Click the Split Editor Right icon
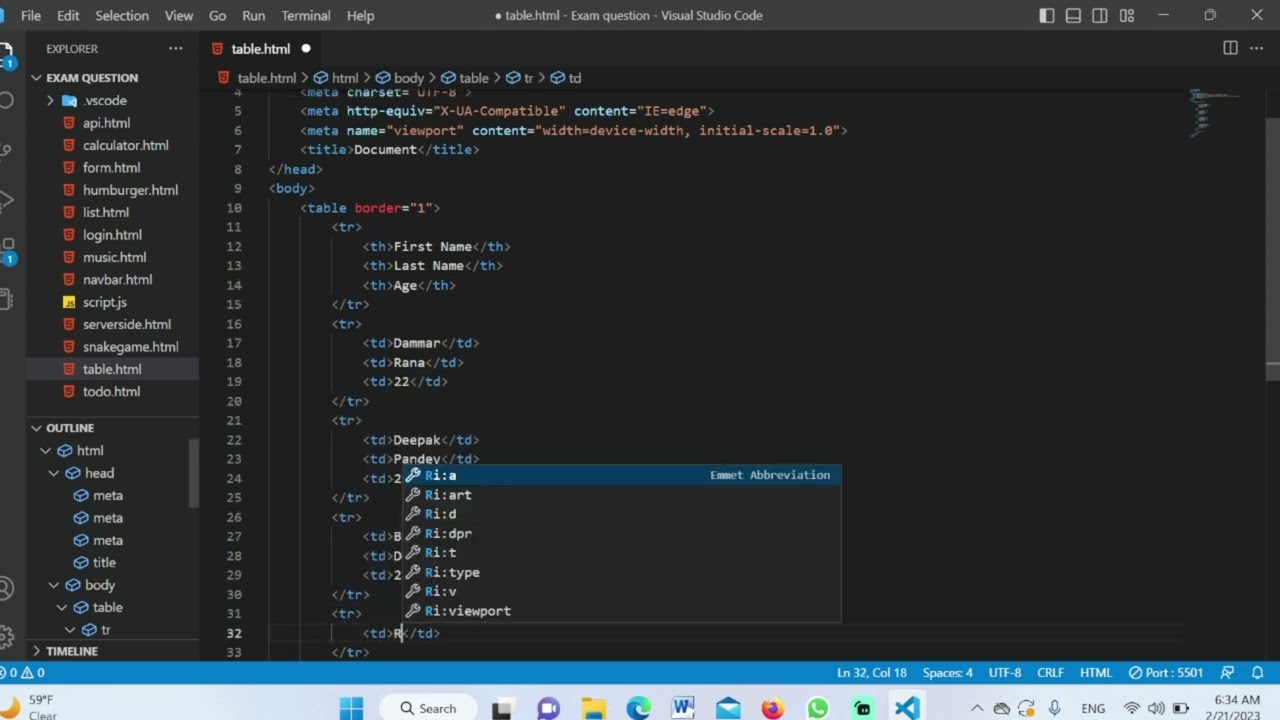The image size is (1280, 720). click(x=1230, y=48)
